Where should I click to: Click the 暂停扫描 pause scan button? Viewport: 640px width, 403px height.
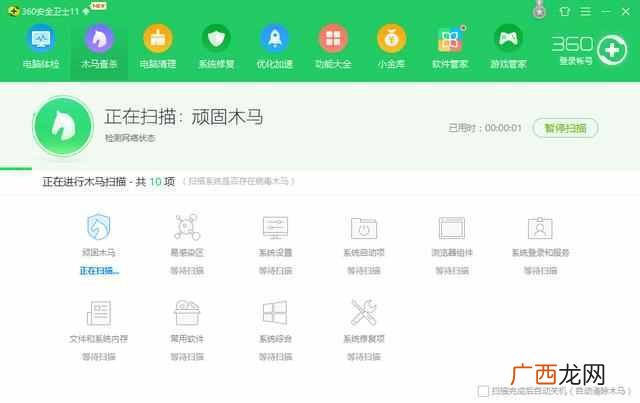565,128
